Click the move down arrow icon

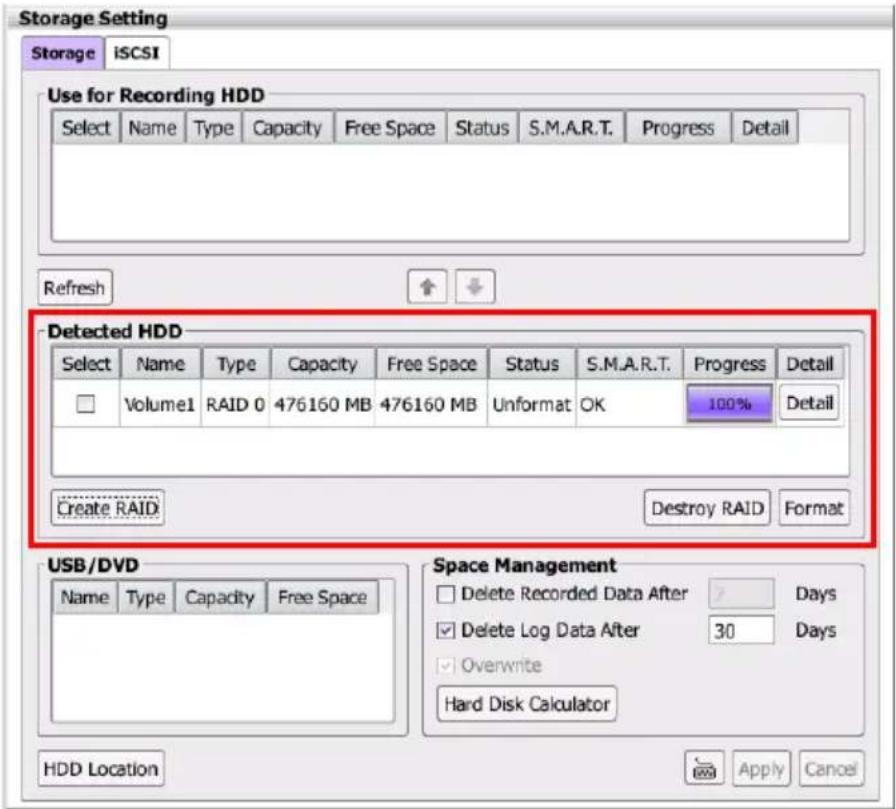click(x=475, y=287)
